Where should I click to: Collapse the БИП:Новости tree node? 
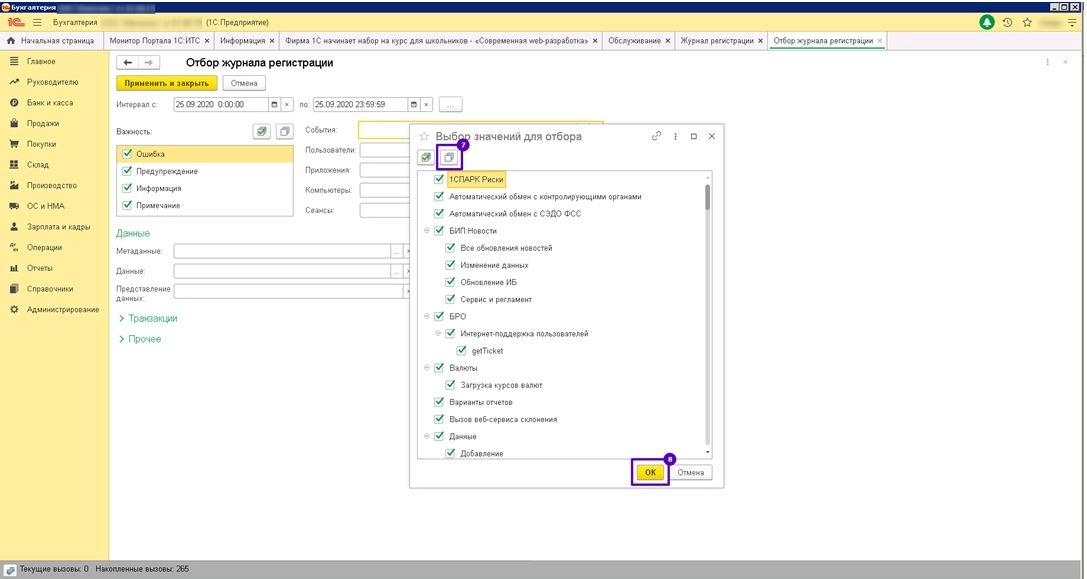pyautogui.click(x=427, y=231)
